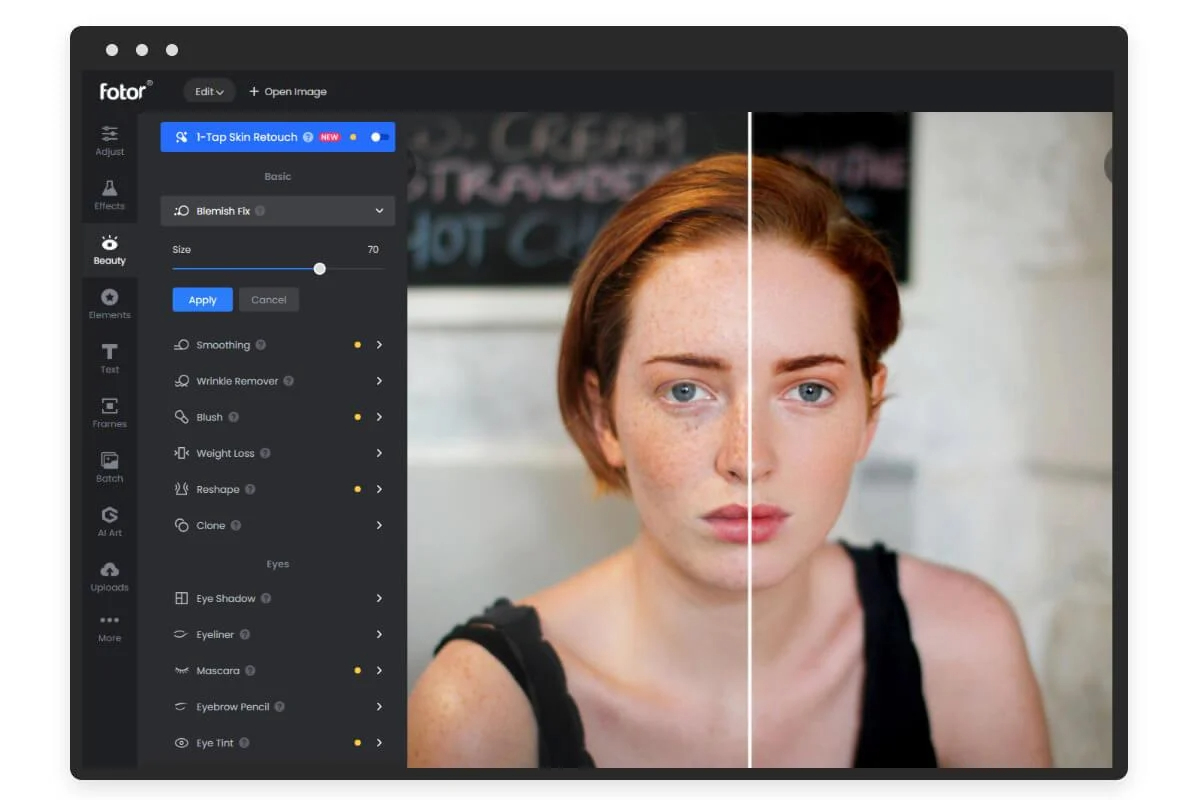This screenshot has width=1200, height=800.
Task: Collapse the Blemish Fix dropdown
Action: click(379, 211)
